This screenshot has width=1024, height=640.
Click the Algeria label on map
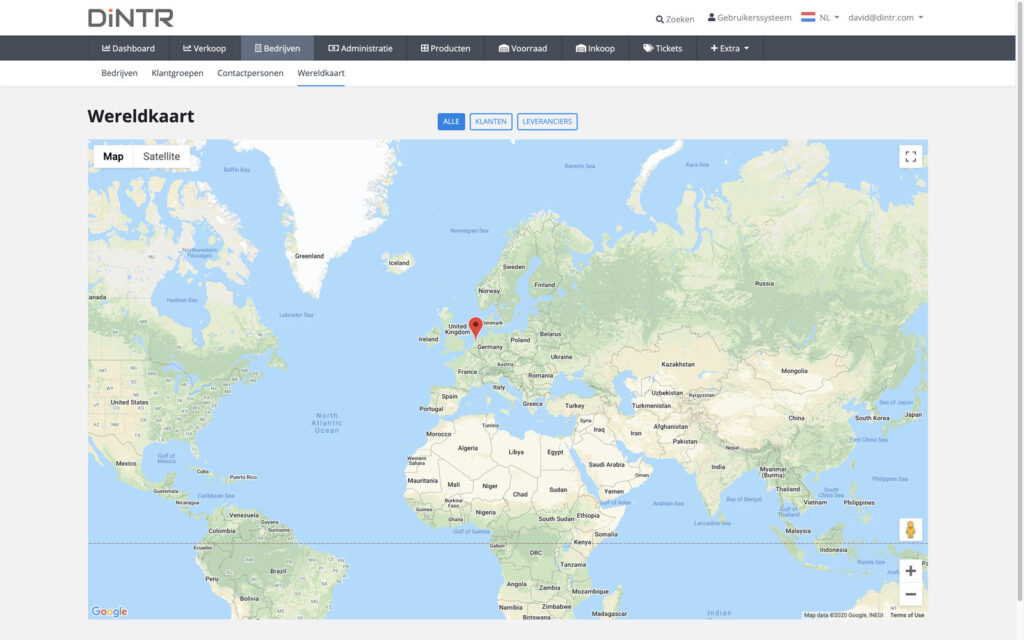pyautogui.click(x=468, y=448)
